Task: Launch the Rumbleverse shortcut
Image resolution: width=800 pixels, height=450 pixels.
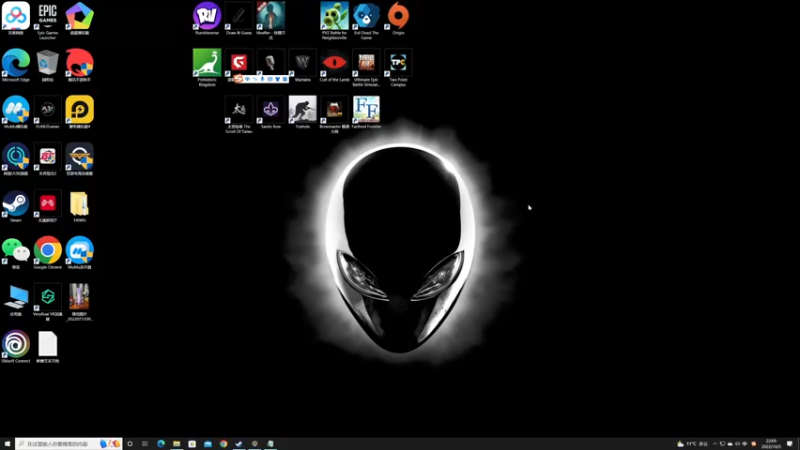Action: (x=207, y=18)
